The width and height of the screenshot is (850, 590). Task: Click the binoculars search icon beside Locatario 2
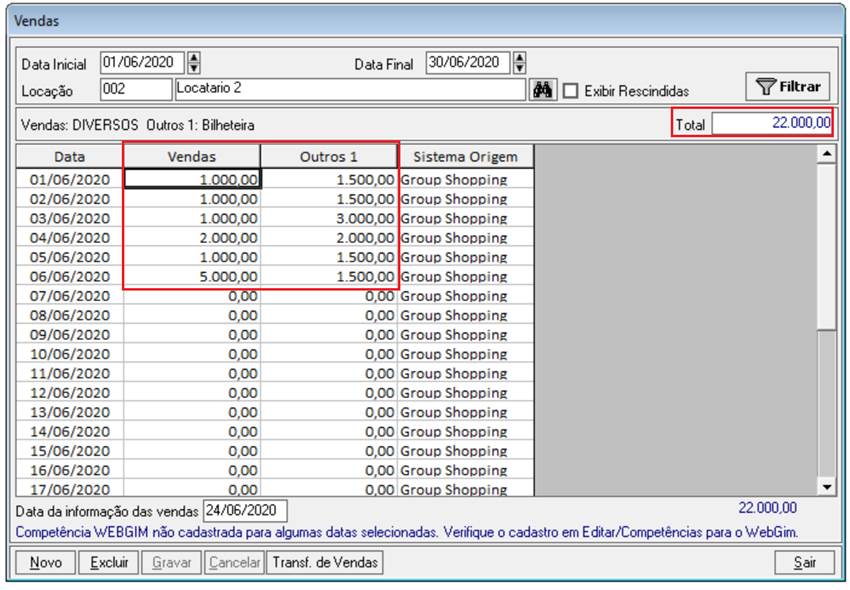[543, 89]
